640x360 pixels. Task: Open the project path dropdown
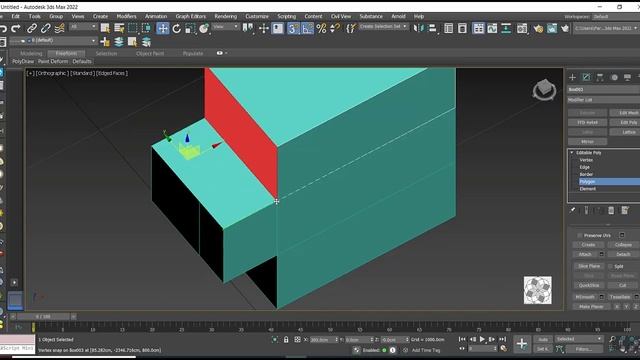(606, 28)
